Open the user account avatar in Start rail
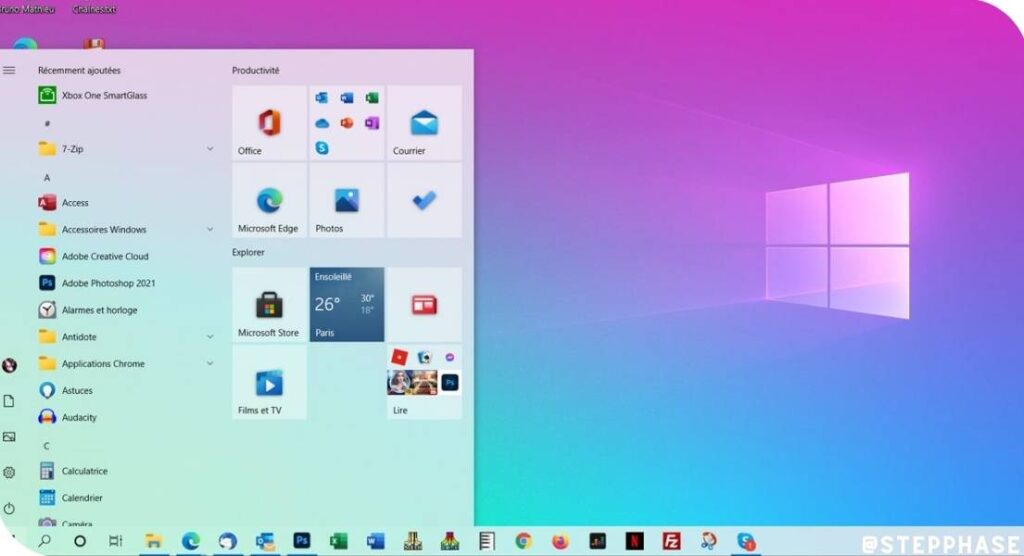This screenshot has height=556, width=1024. click(x=9, y=365)
